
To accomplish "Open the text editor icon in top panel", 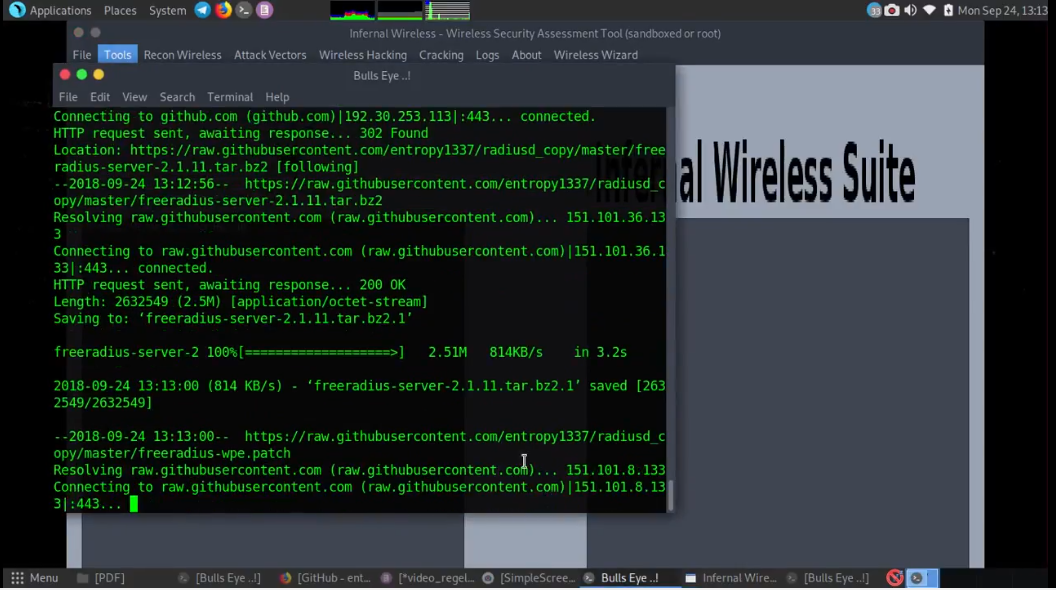I will [265, 10].
